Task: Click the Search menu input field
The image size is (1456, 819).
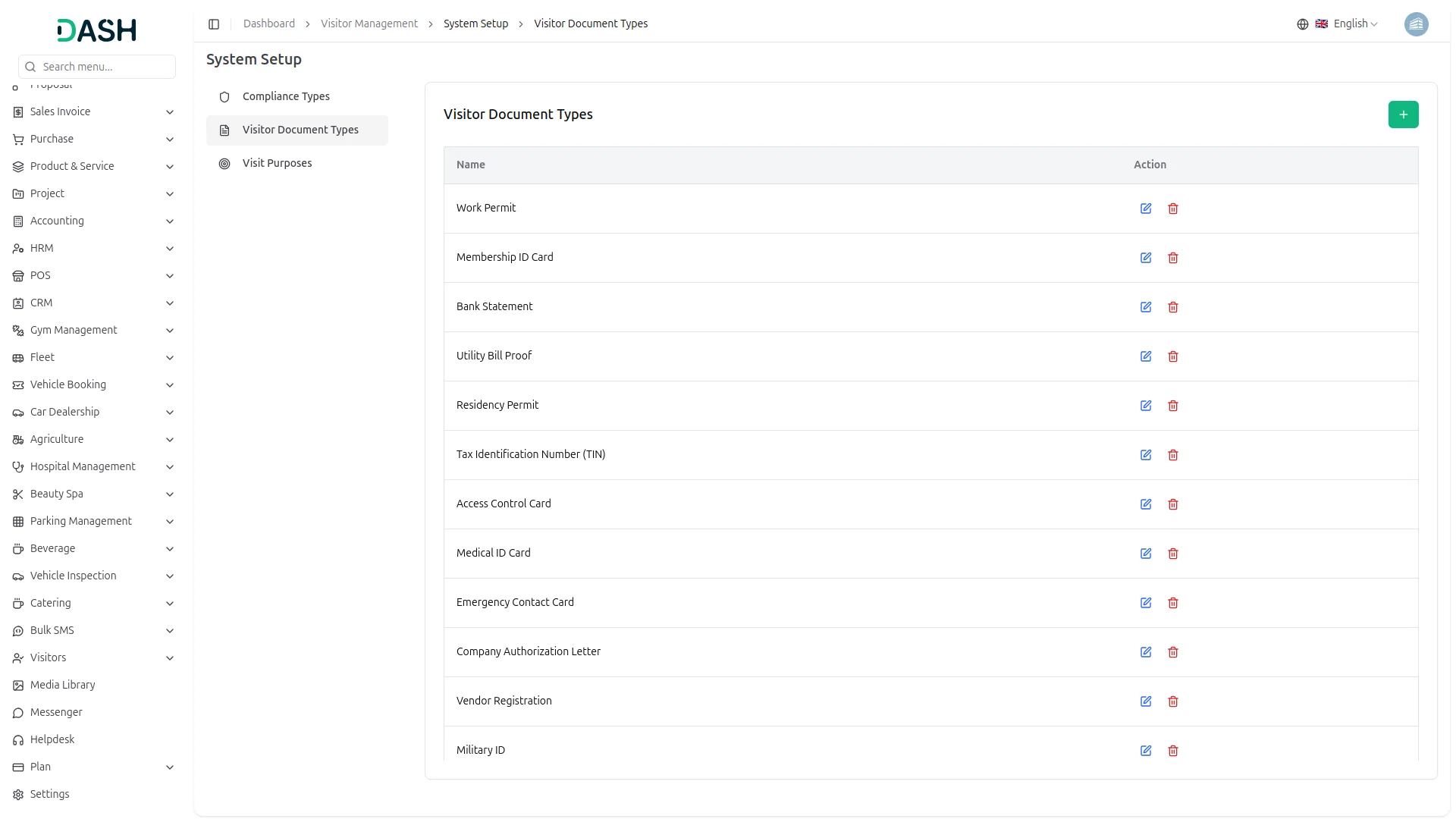Action: pos(105,67)
